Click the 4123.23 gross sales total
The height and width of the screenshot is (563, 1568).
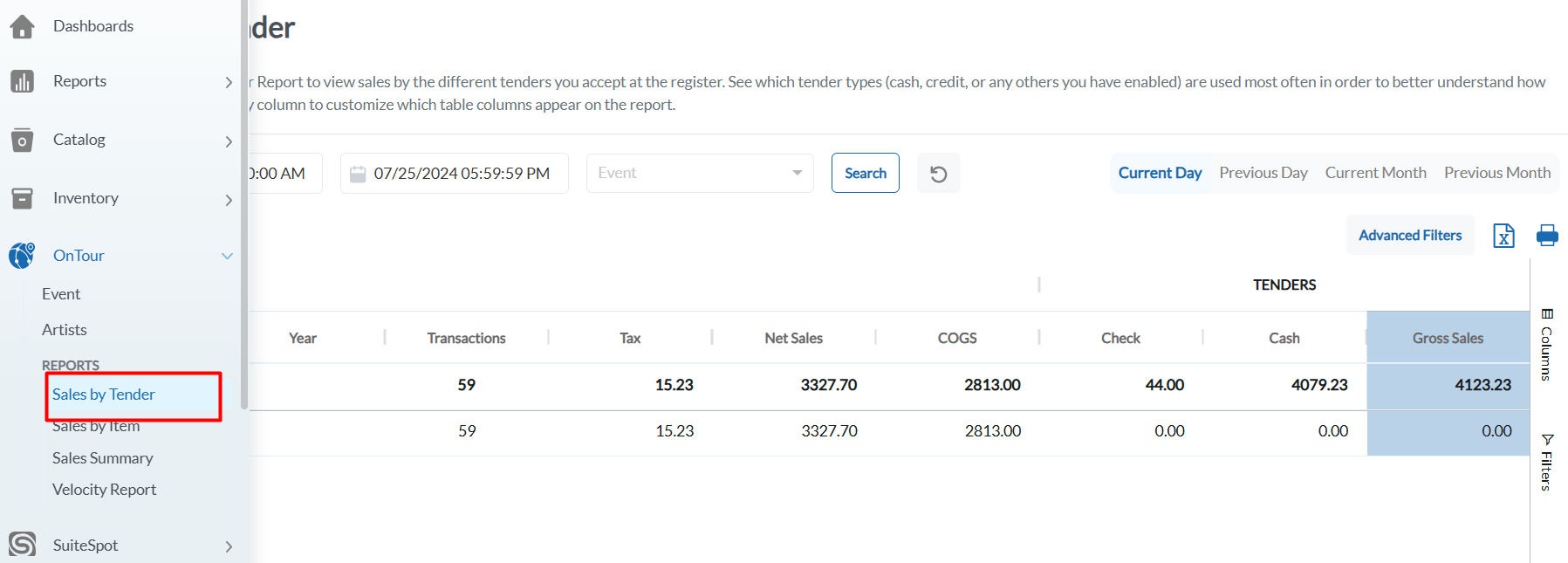coord(1483,385)
